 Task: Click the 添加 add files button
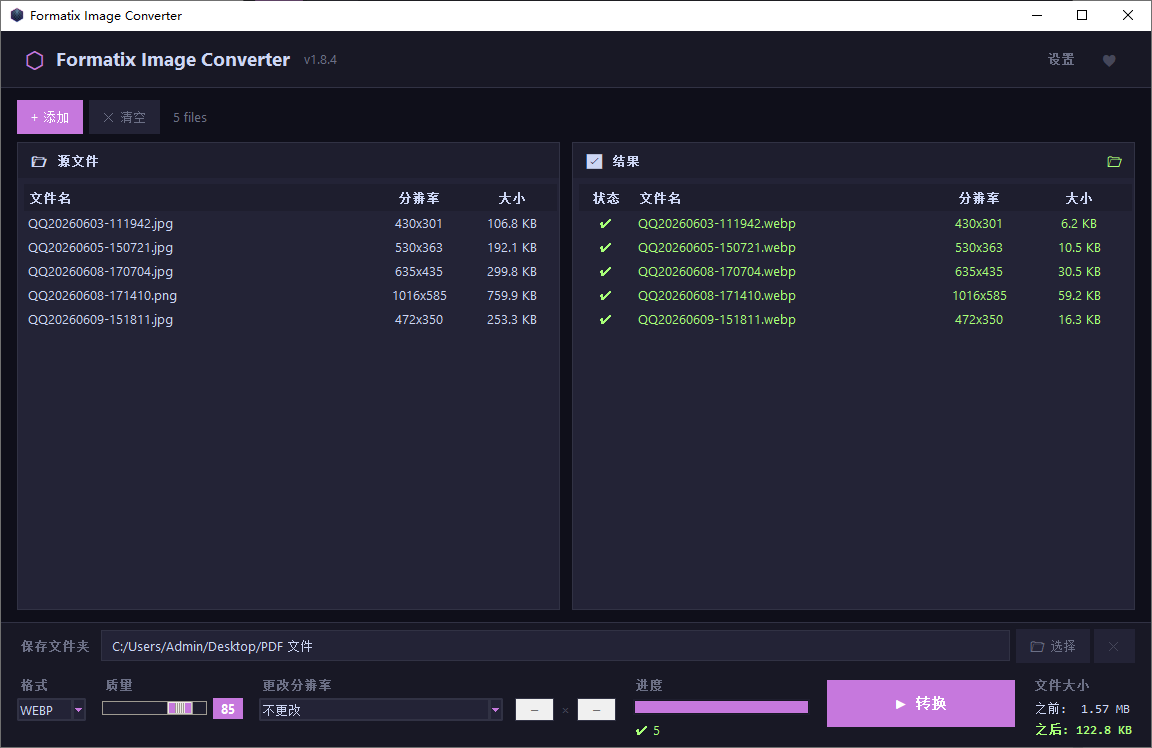[50, 117]
